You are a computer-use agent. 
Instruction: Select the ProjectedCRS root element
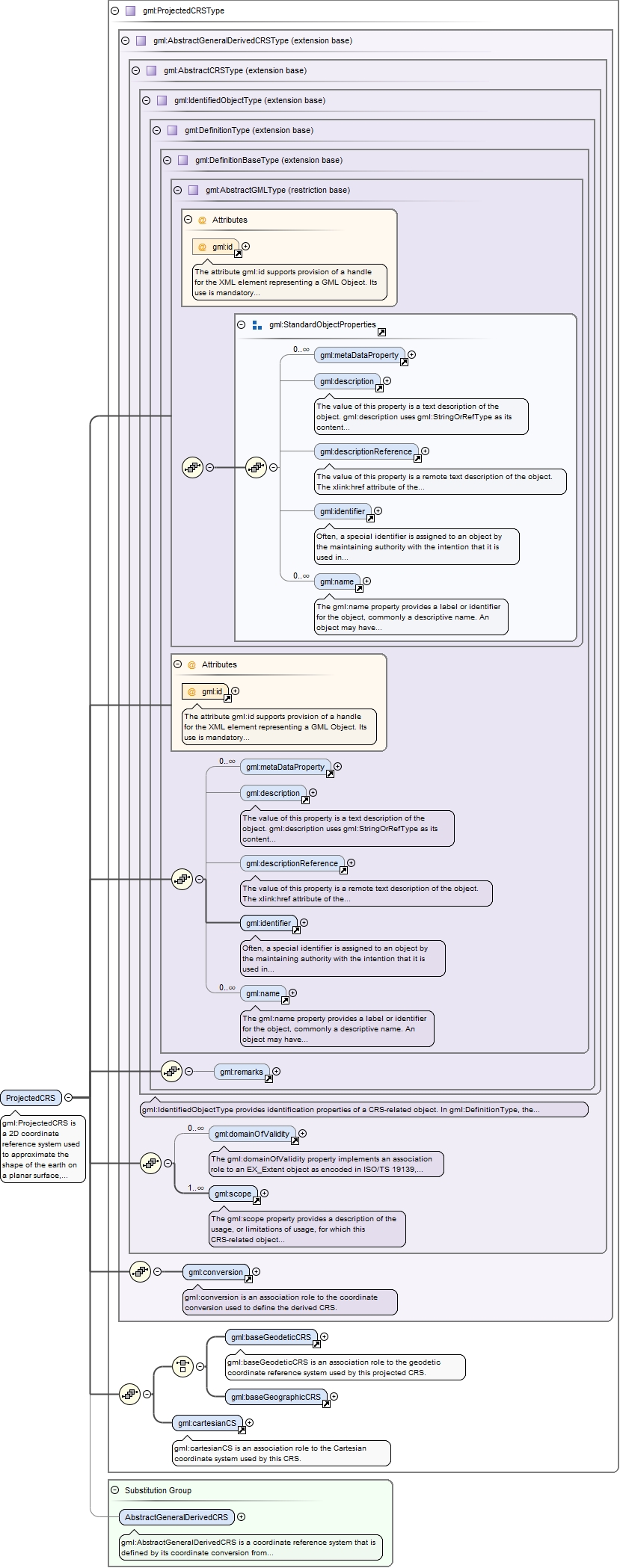(31, 1098)
